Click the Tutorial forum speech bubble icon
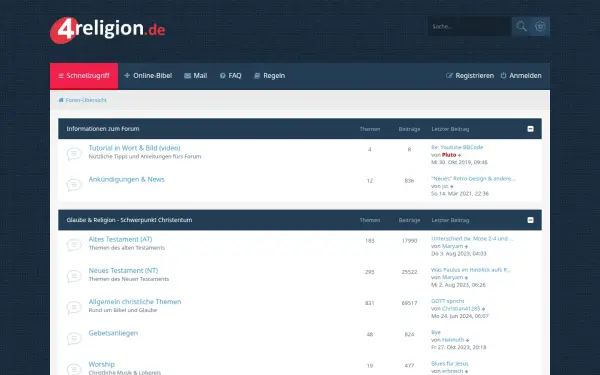 [x=74, y=154]
